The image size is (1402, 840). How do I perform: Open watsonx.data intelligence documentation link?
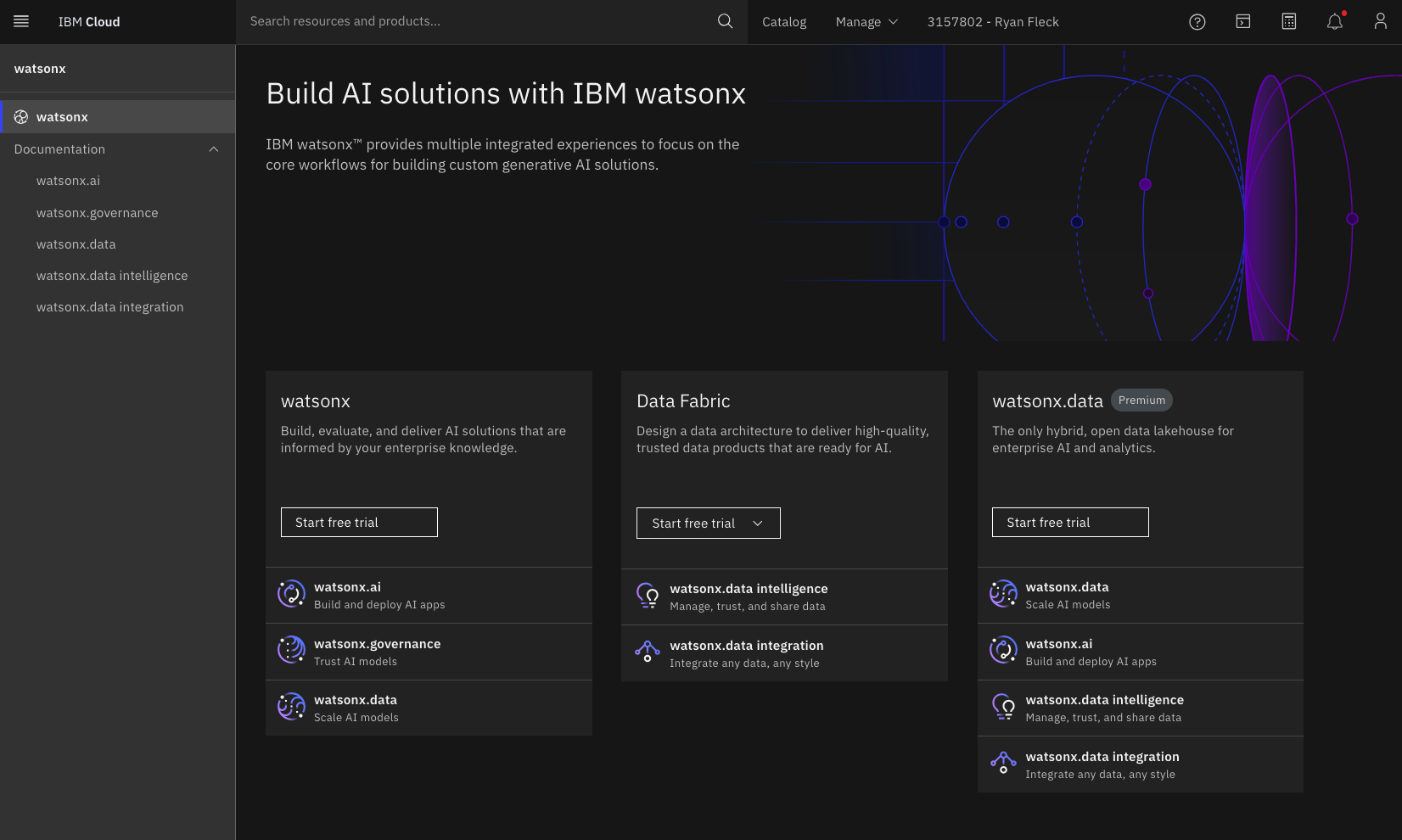[x=112, y=276]
